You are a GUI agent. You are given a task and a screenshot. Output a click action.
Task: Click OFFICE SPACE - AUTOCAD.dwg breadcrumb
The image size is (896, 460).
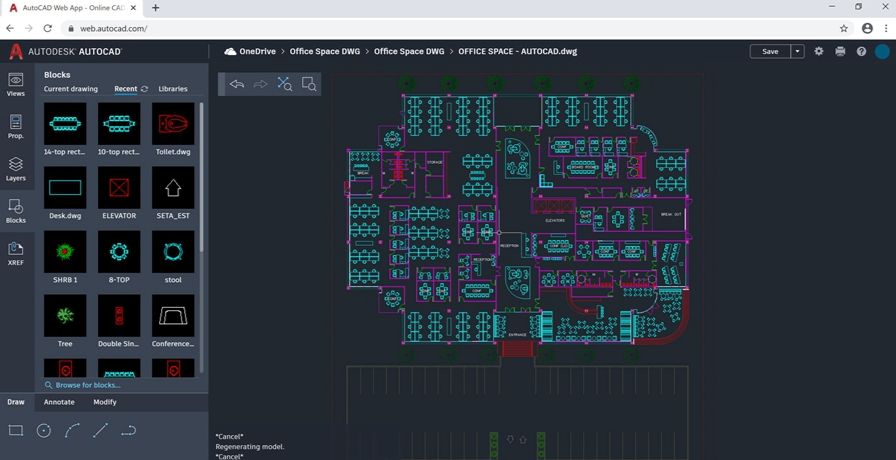pos(518,51)
